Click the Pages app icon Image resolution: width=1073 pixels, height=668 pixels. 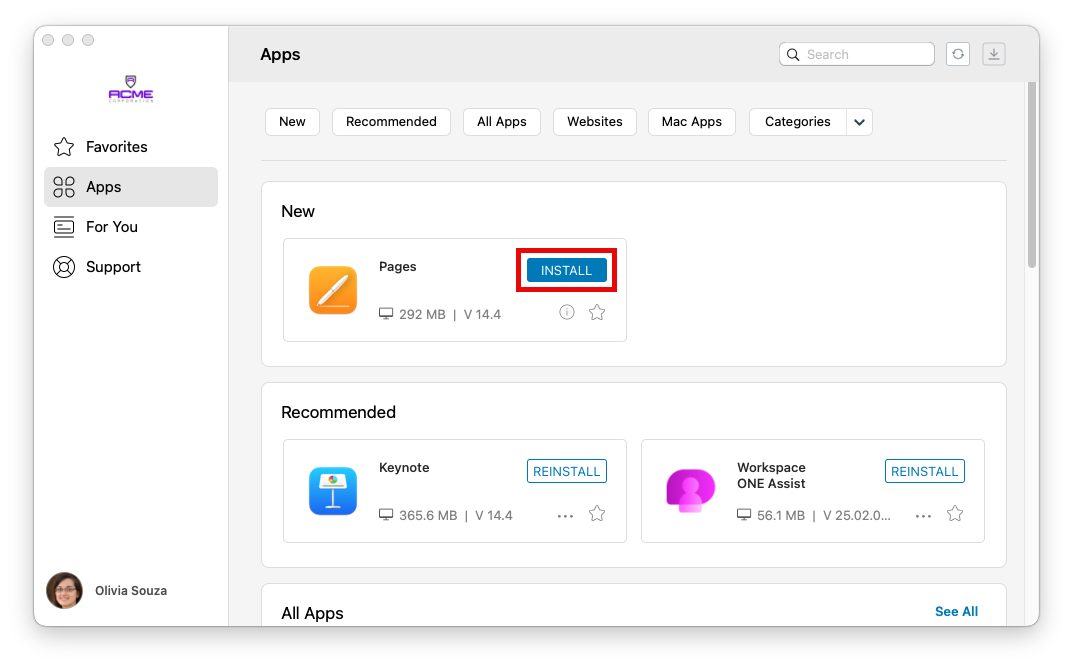pos(333,290)
